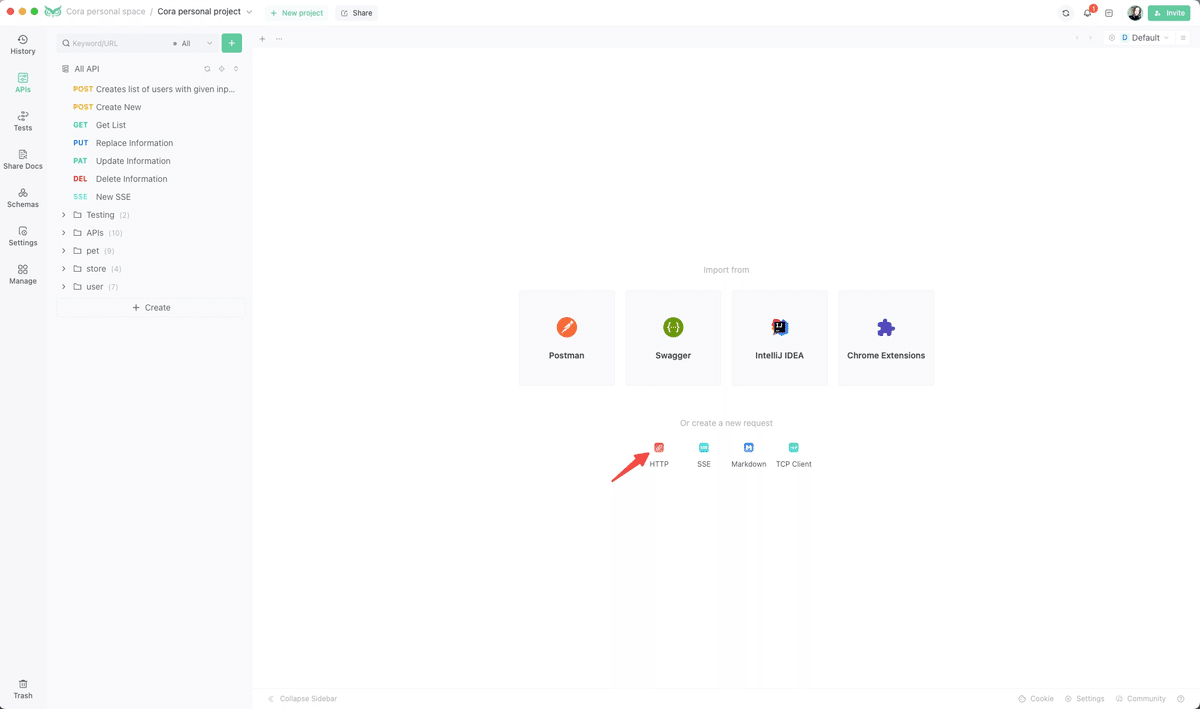Open the project switcher dropdown

click(x=249, y=11)
